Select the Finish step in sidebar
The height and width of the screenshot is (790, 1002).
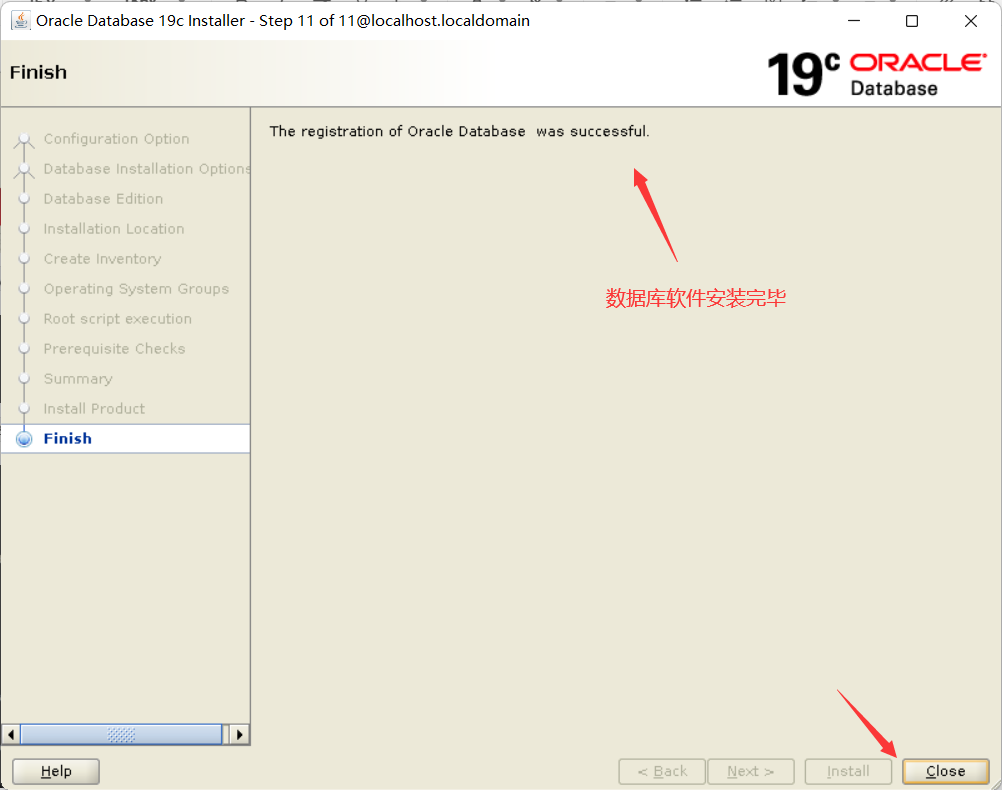click(68, 438)
